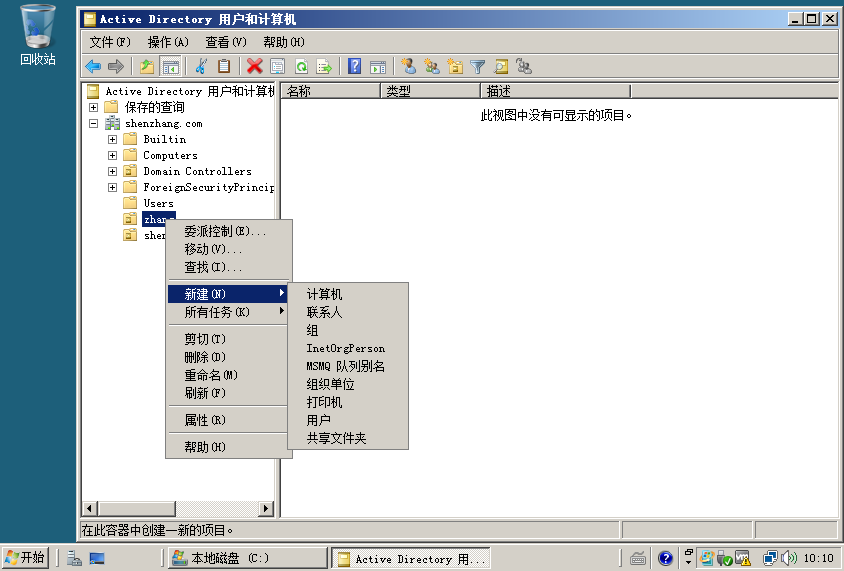Click the scissors Cut toolbar icon
This screenshot has height=571, width=844.
point(201,67)
